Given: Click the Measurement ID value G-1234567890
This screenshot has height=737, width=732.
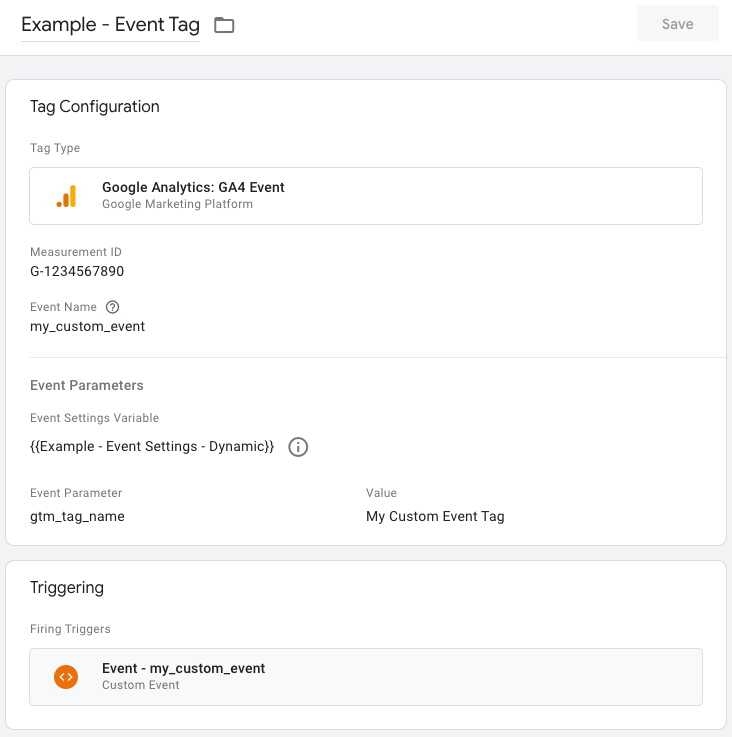Looking at the screenshot, I should pyautogui.click(x=77, y=271).
